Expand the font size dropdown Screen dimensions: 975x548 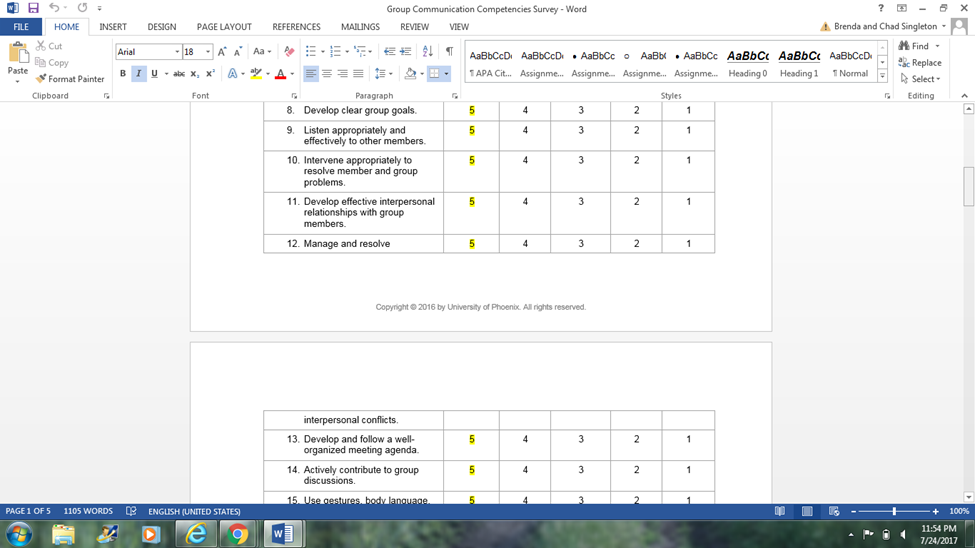(208, 52)
